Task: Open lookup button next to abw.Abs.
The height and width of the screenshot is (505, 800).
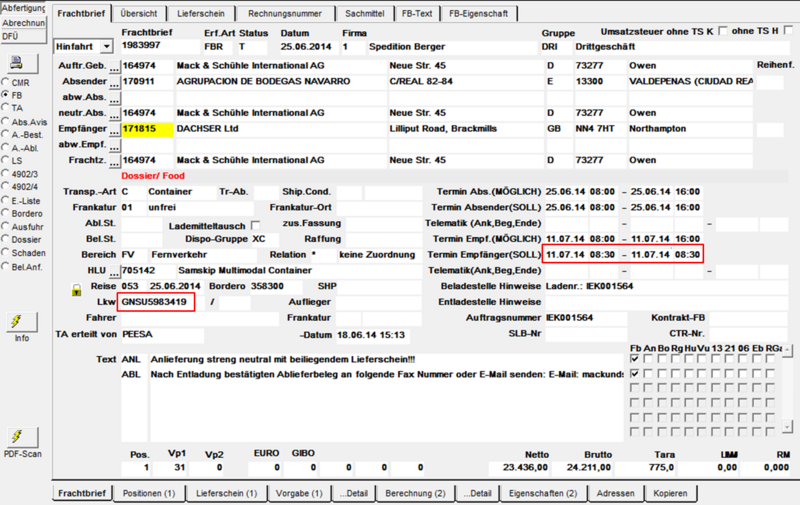Action: click(x=114, y=98)
